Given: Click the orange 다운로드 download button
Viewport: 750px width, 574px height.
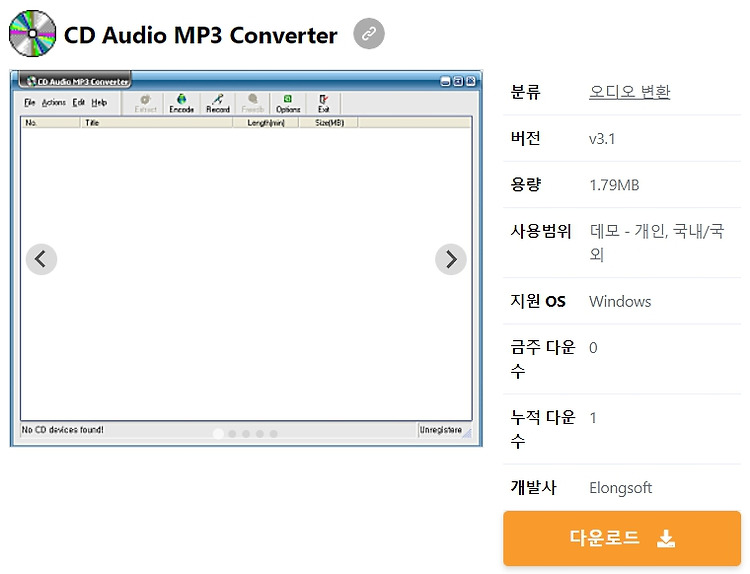Looking at the screenshot, I should (622, 538).
